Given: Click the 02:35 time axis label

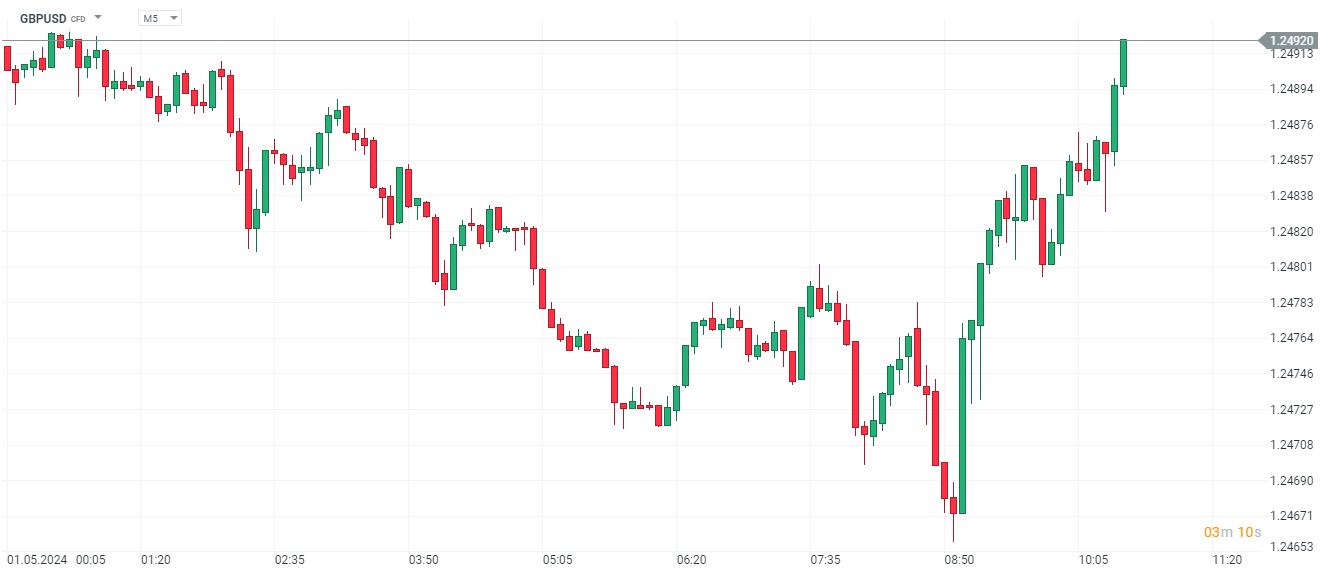Looking at the screenshot, I should point(289,559).
